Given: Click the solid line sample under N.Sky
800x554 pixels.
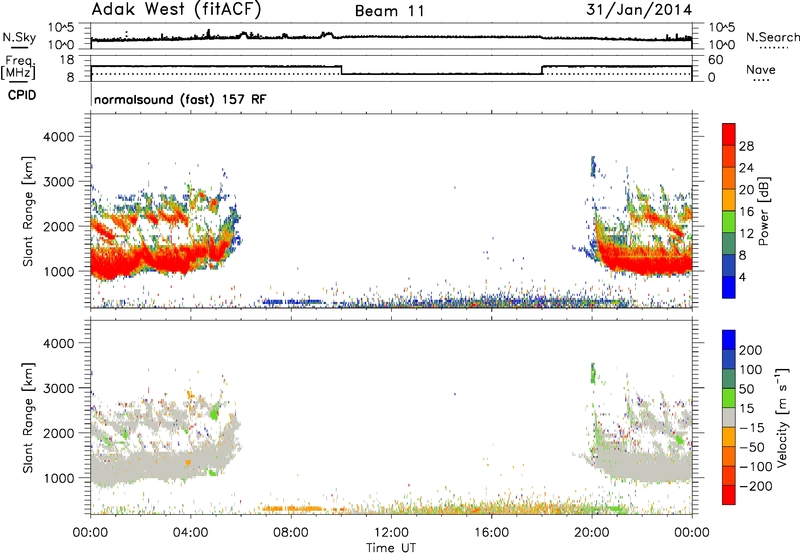Looking at the screenshot, I should click(x=19, y=47).
